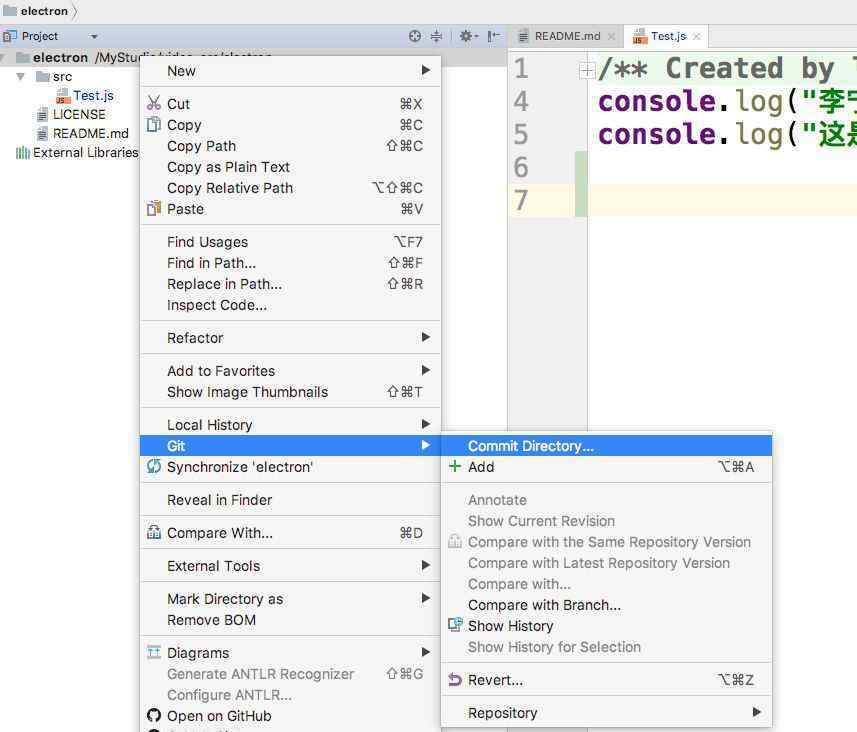Click the src folder icon
This screenshot has width=857, height=732.
43,76
